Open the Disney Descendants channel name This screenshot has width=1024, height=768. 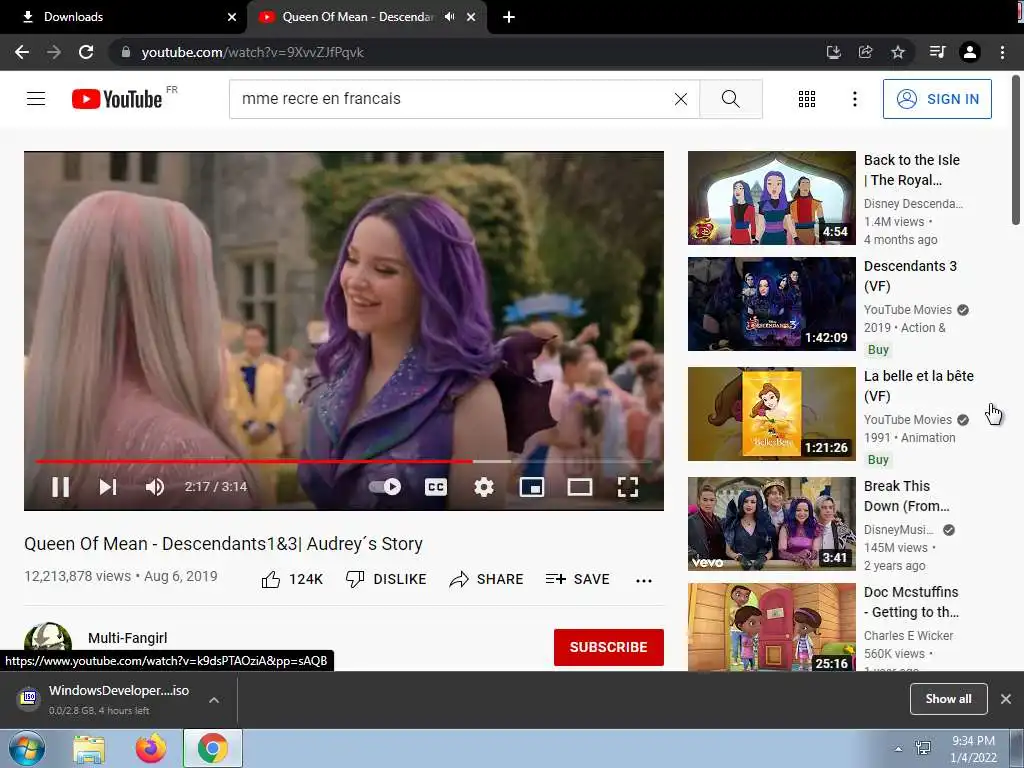coord(913,204)
